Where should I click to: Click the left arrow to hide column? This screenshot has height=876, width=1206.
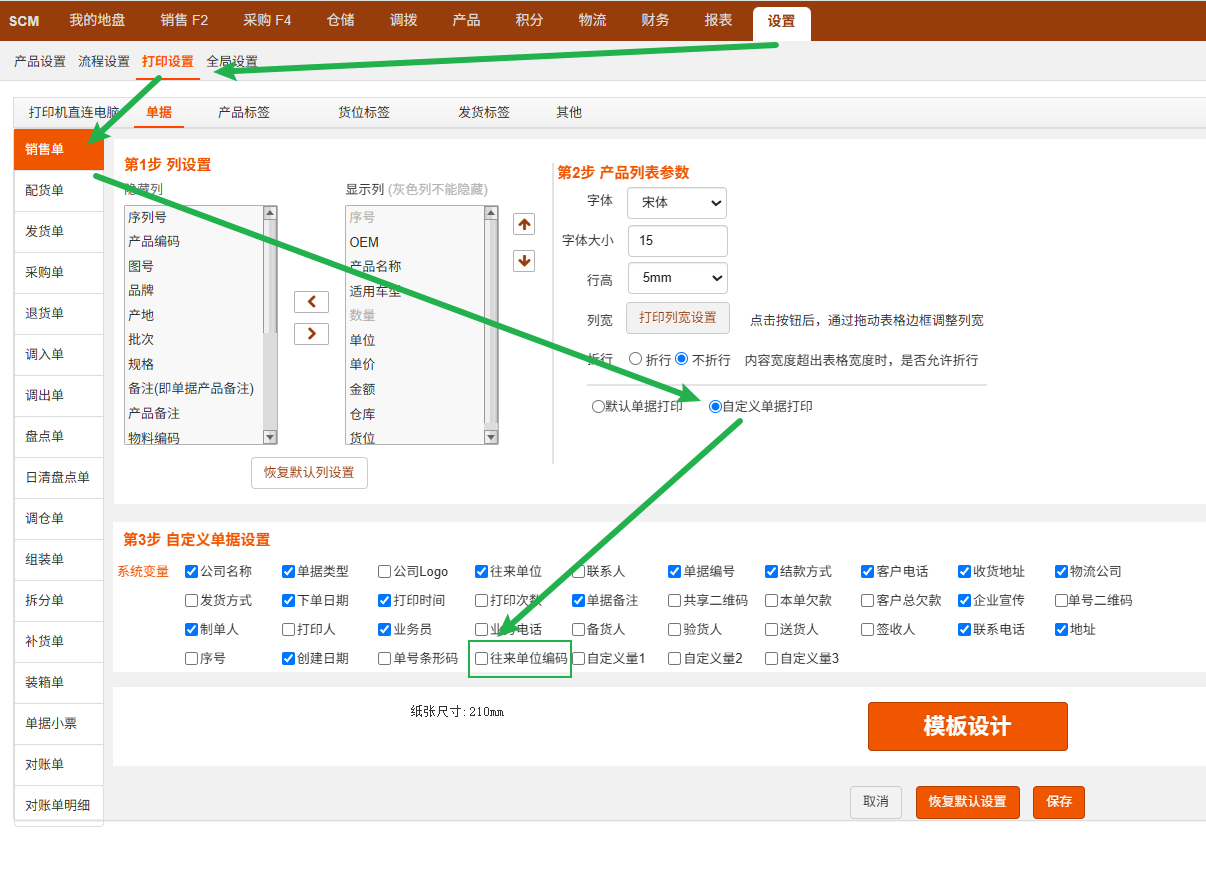(311, 301)
